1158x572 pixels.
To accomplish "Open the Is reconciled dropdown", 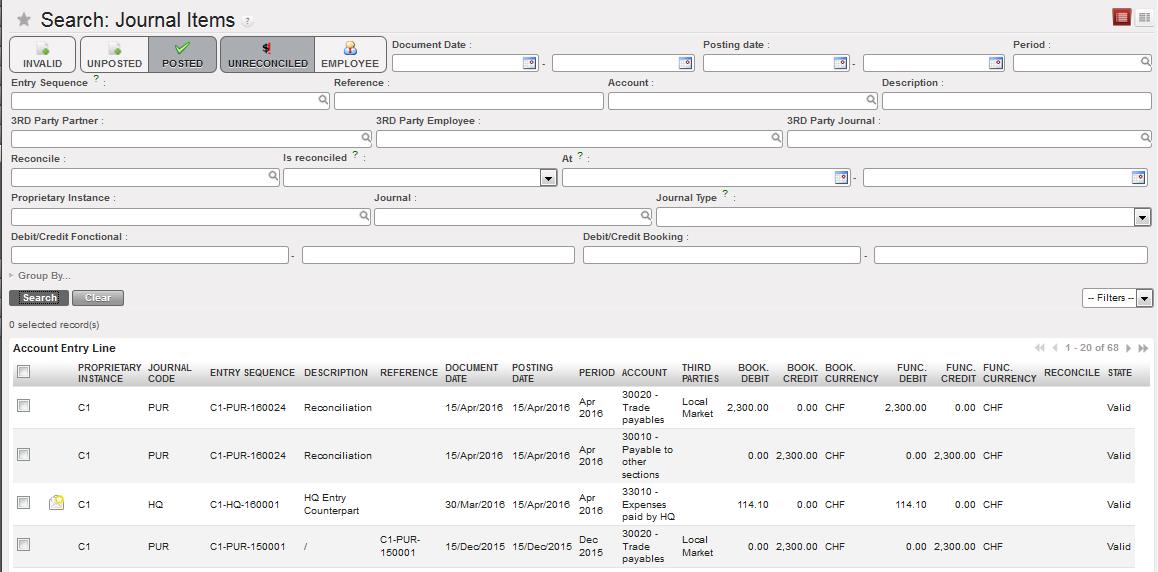I will click(x=548, y=178).
